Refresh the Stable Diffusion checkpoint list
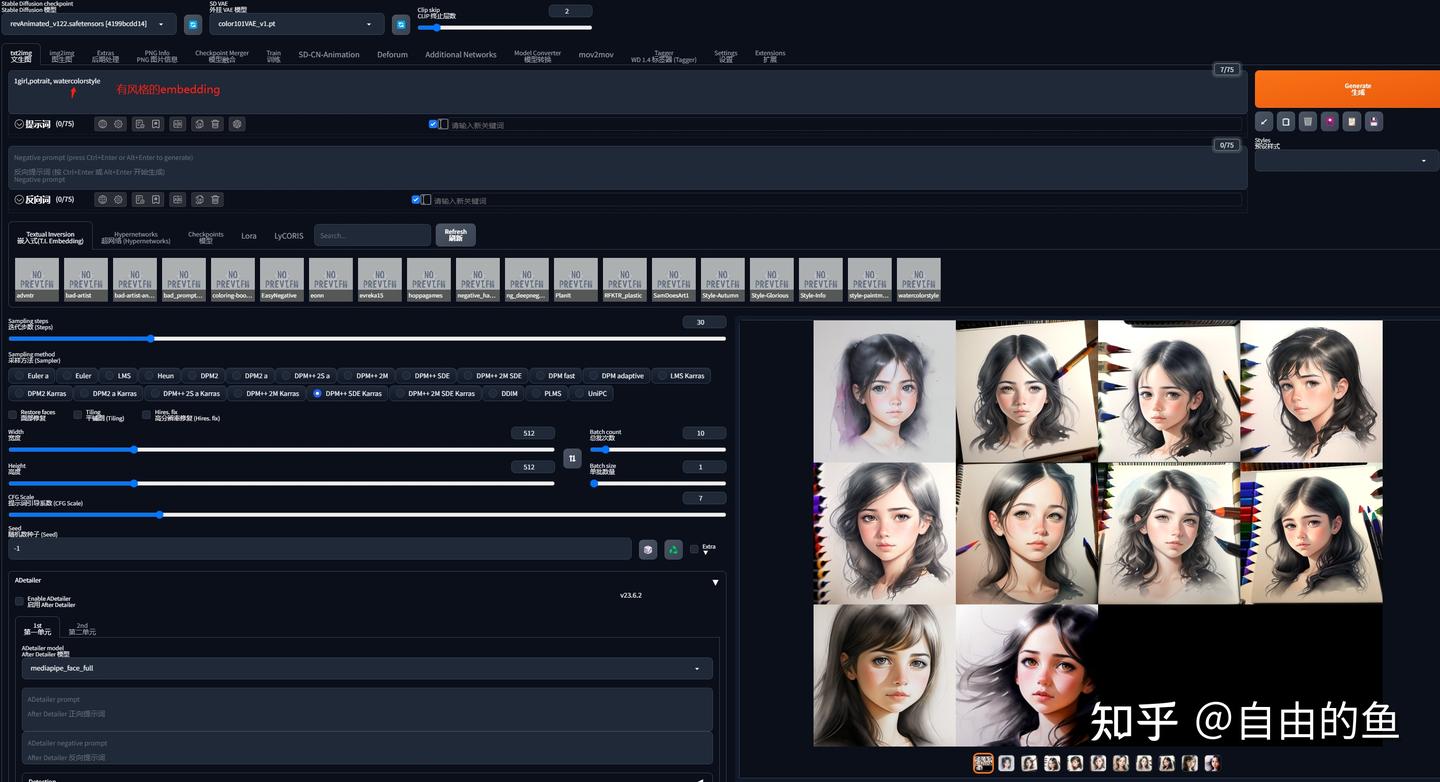This screenshot has height=782, width=1440. (193, 24)
